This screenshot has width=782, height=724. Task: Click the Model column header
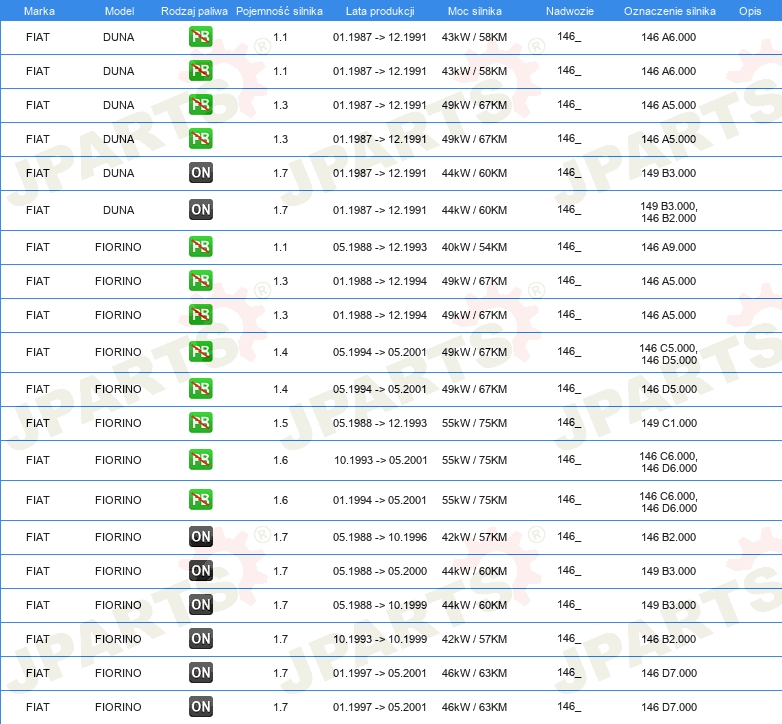[119, 11]
